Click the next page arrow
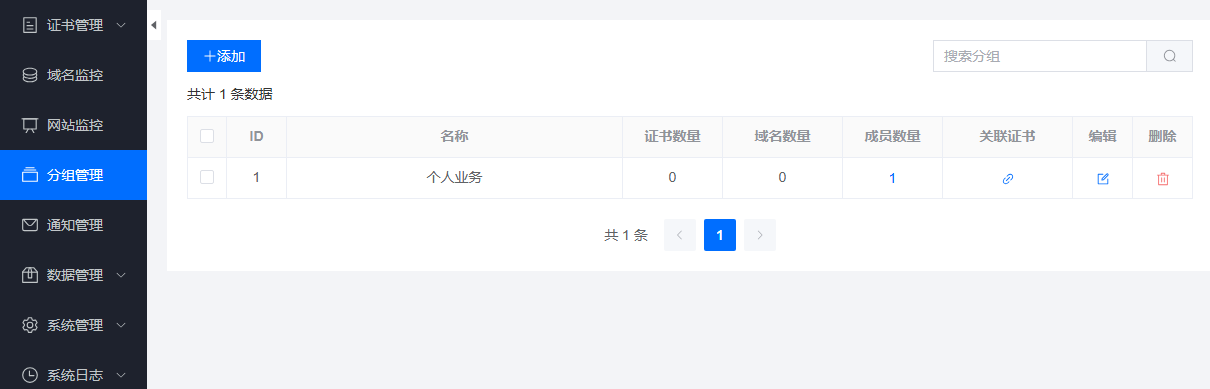Image resolution: width=1210 pixels, height=389 pixels. [x=760, y=235]
